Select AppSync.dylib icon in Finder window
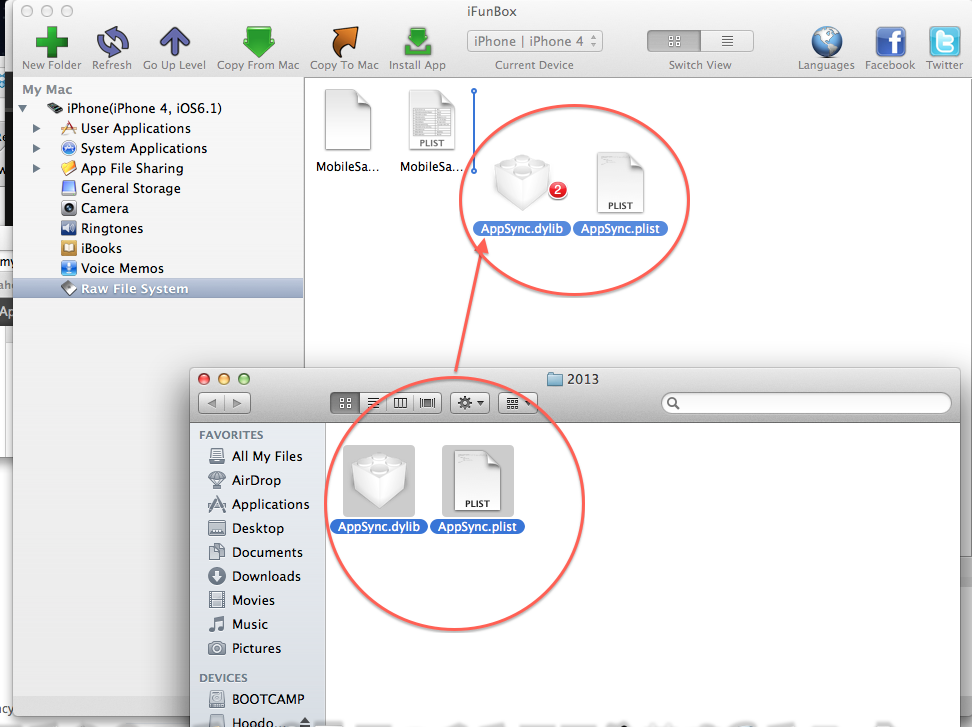Screen dimensions: 972x727 (x=379, y=480)
